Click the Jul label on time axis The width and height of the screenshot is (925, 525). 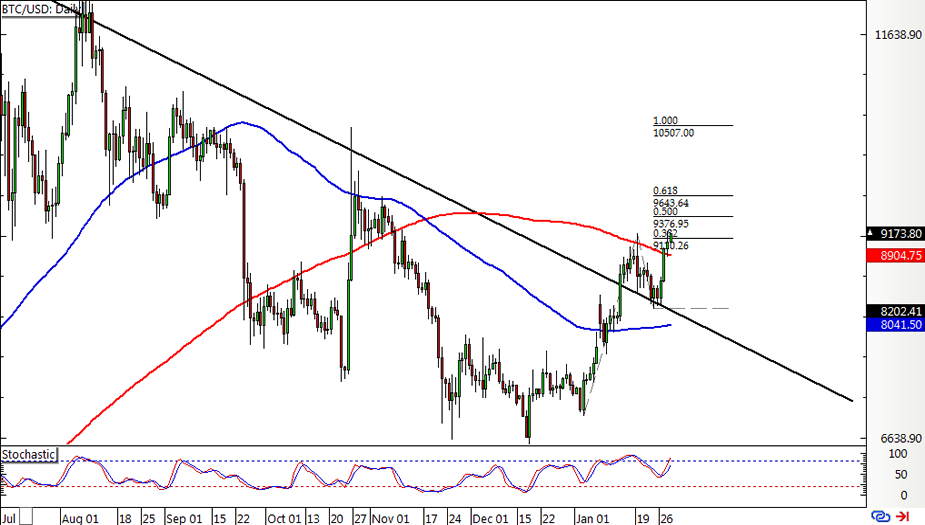9,519
